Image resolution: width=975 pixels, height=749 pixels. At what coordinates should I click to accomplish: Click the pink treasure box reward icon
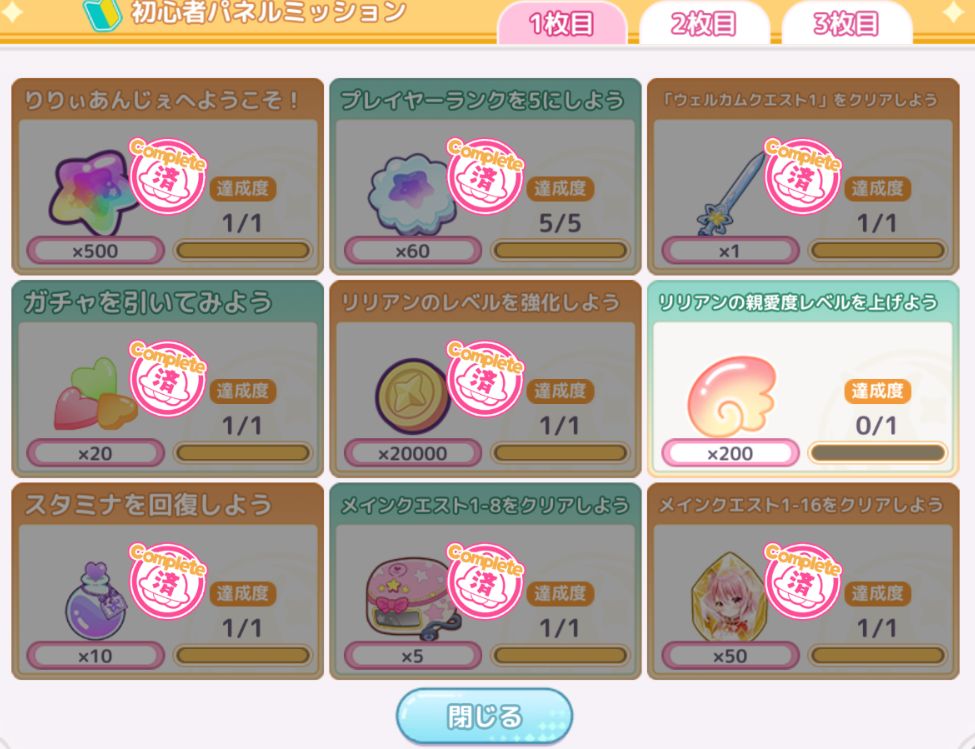click(413, 599)
